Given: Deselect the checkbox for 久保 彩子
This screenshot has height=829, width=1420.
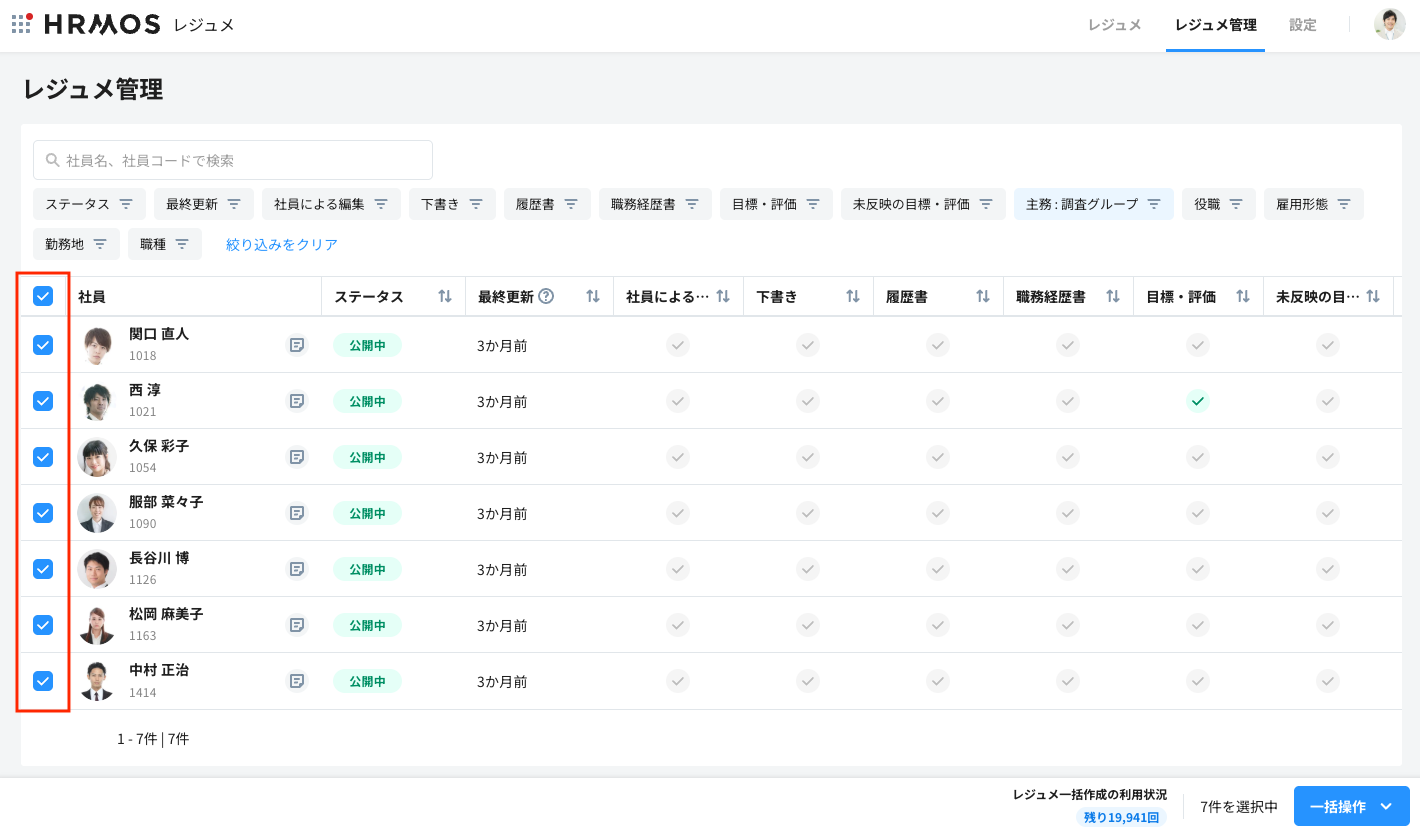Looking at the screenshot, I should point(43,457).
